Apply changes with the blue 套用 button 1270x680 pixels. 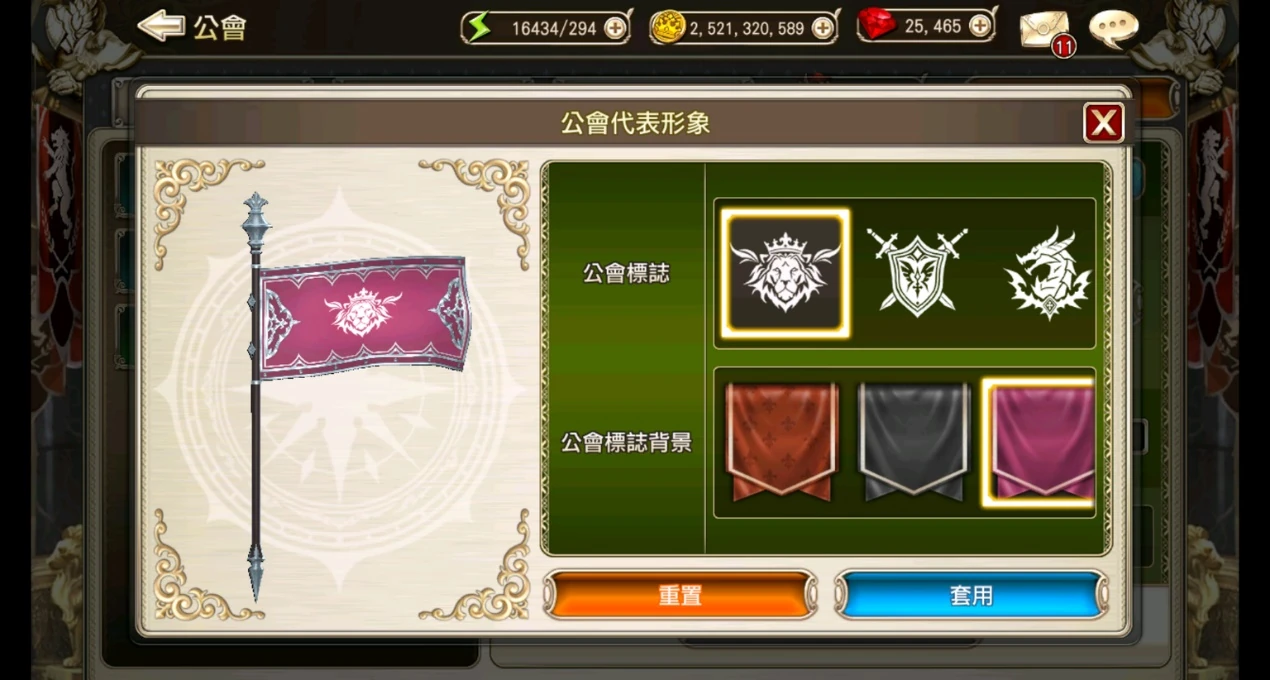tap(971, 596)
